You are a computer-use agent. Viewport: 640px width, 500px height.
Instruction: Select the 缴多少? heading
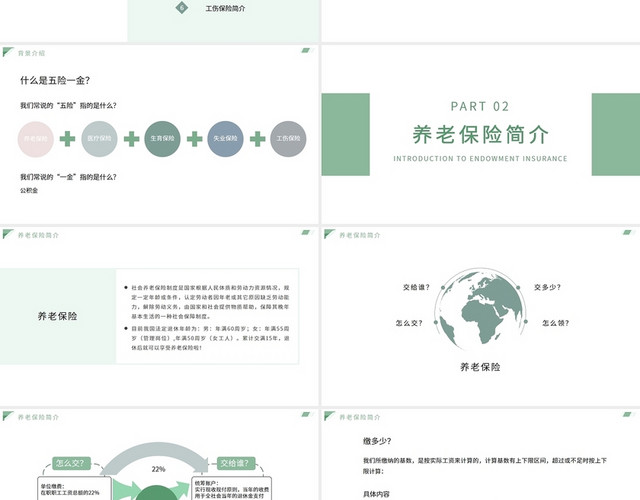(x=377, y=441)
